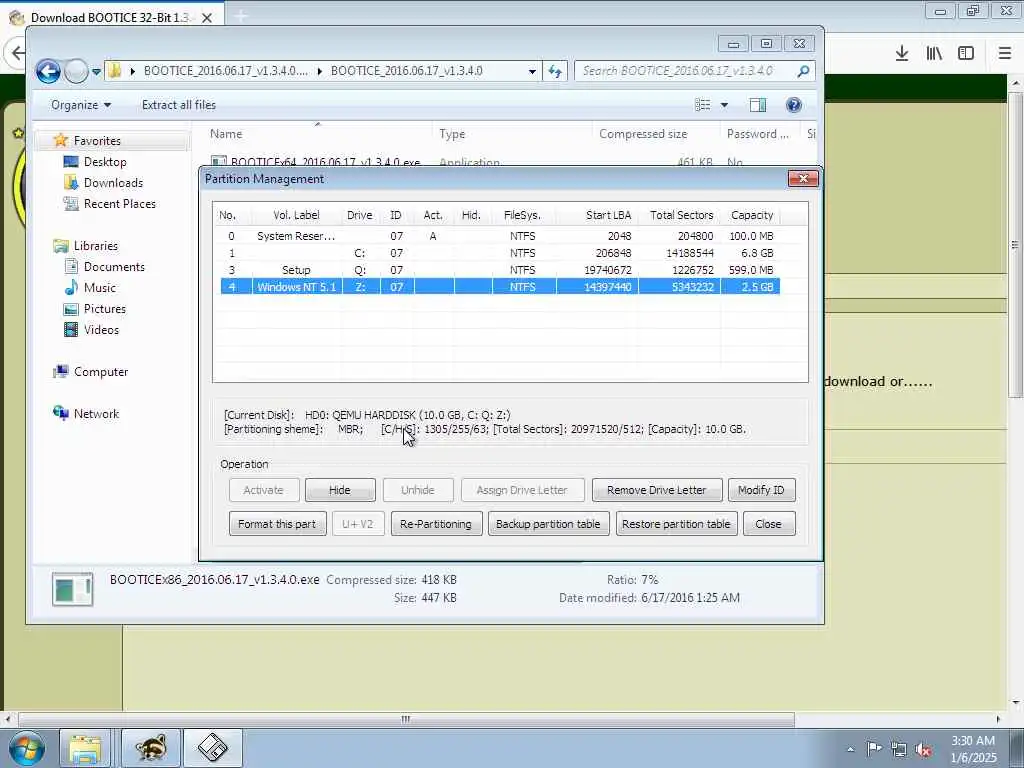Show hidden tray icons arrow
1024x768 pixels.
(x=850, y=749)
